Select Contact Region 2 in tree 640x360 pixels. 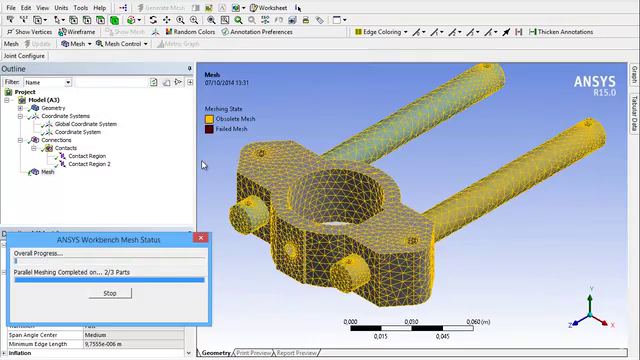click(89, 164)
